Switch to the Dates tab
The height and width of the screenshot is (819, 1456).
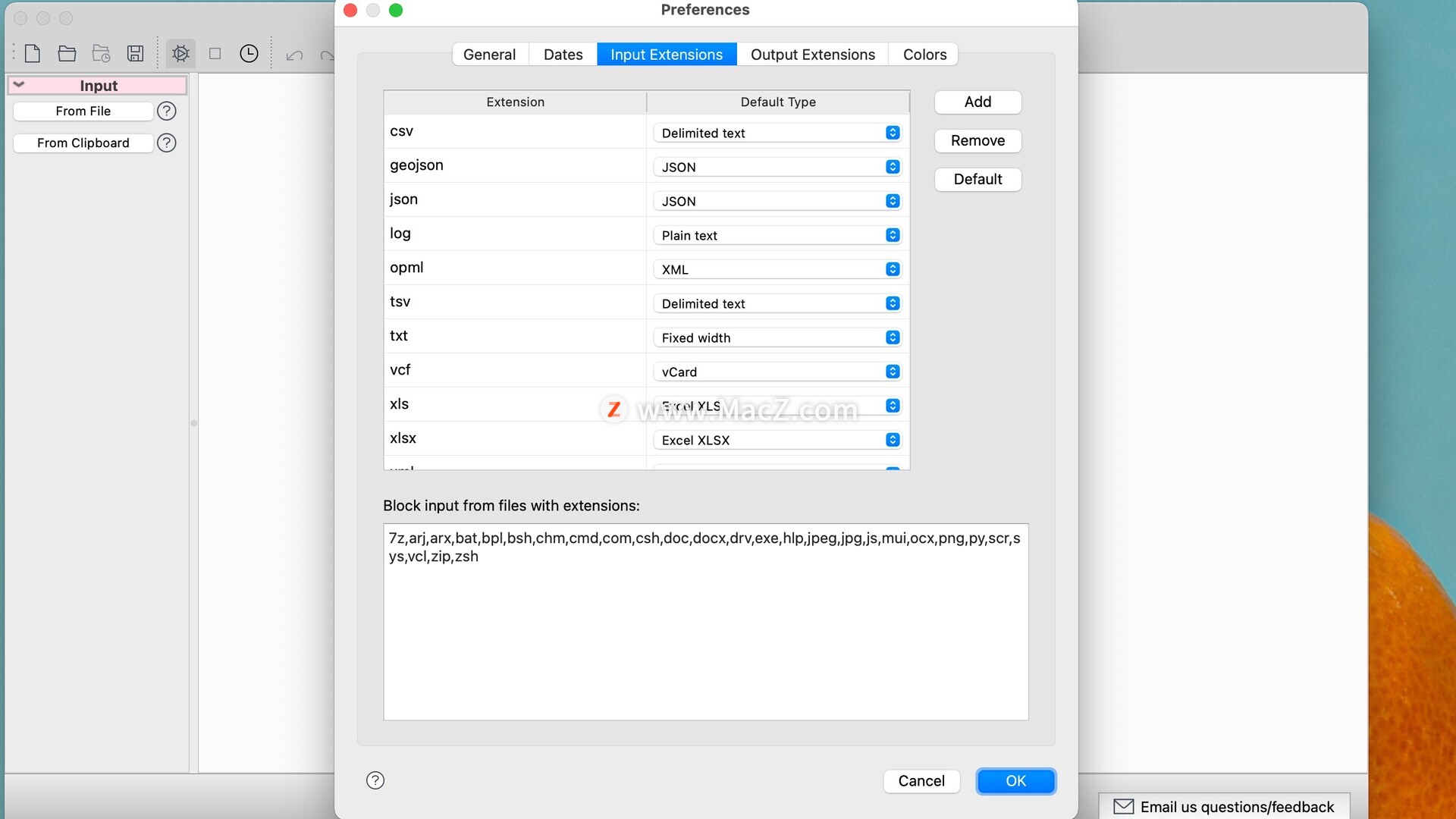pyautogui.click(x=563, y=55)
